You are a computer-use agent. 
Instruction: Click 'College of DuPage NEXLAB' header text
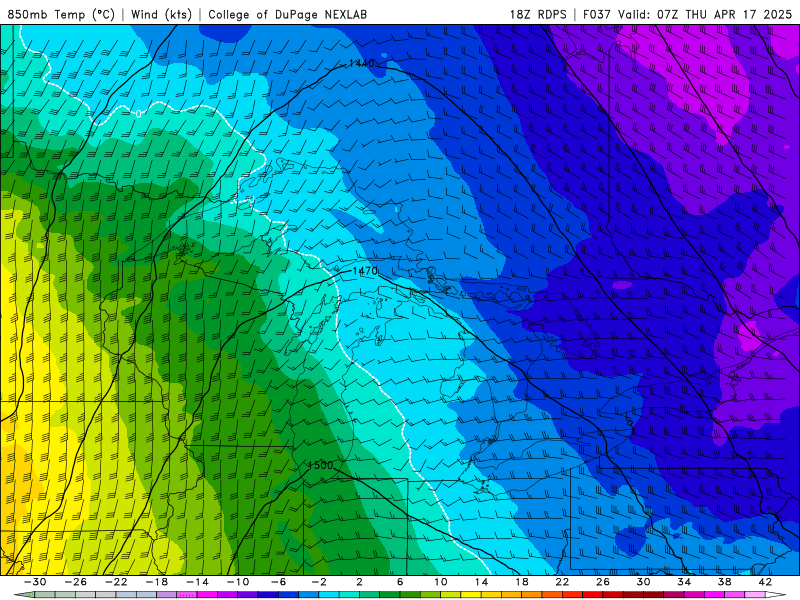pyautogui.click(x=287, y=14)
